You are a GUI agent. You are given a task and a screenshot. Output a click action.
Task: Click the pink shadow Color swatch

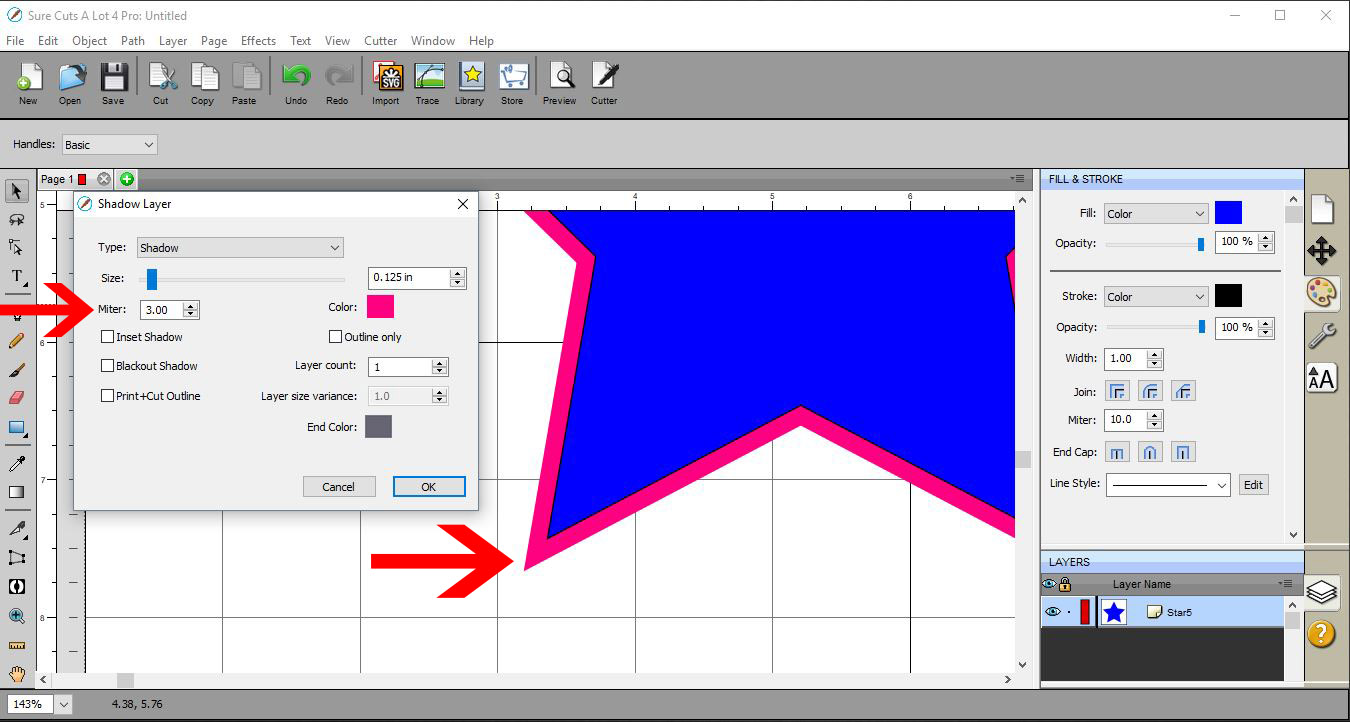coord(381,307)
